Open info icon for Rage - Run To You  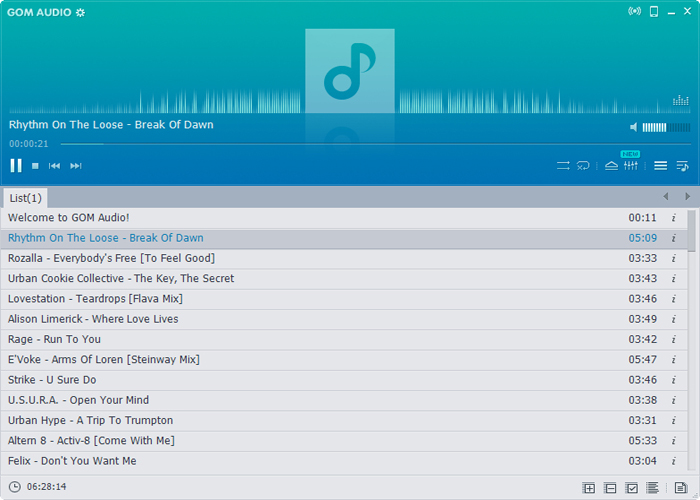click(674, 339)
